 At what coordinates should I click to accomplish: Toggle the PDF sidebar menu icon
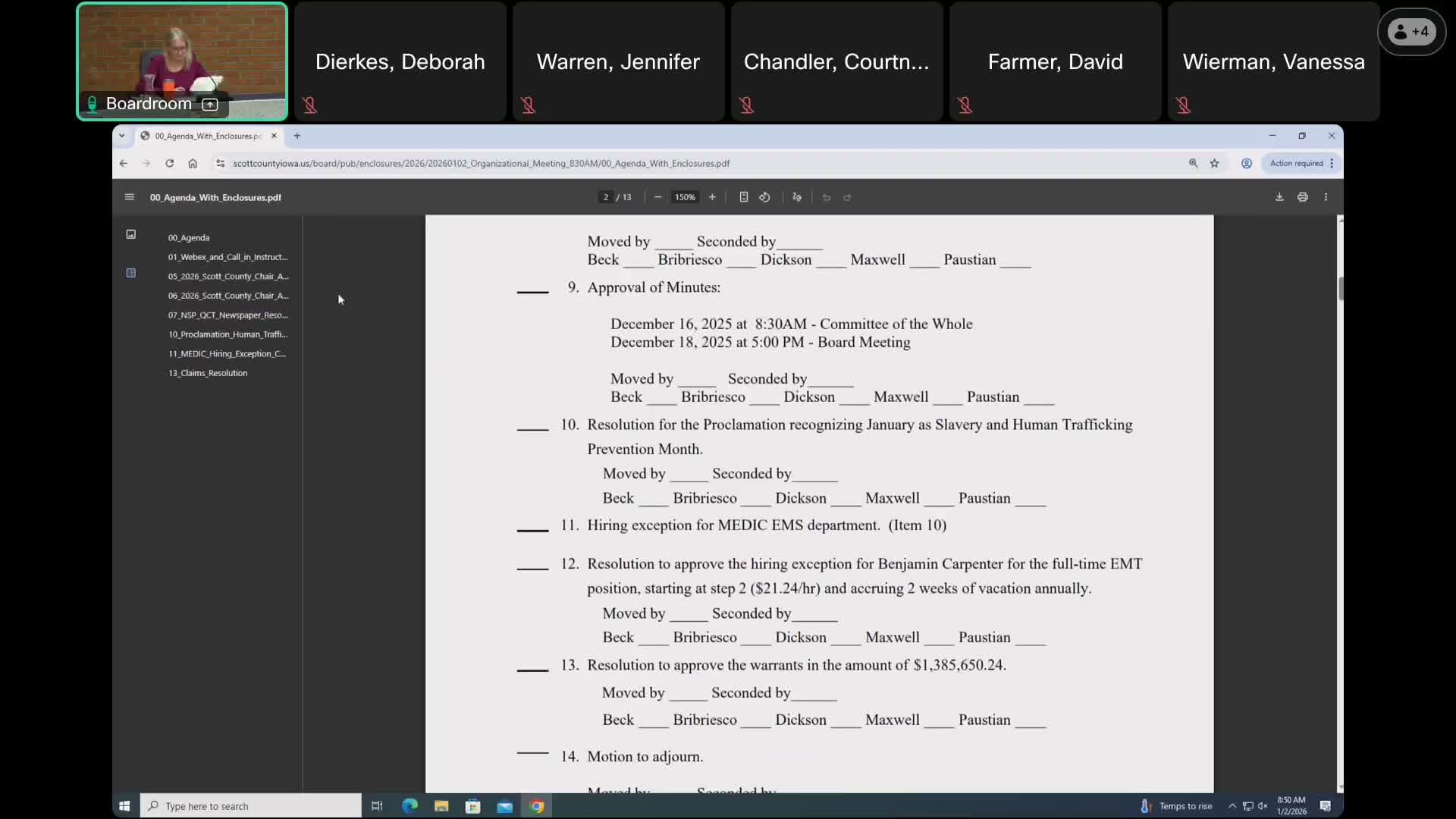(129, 197)
